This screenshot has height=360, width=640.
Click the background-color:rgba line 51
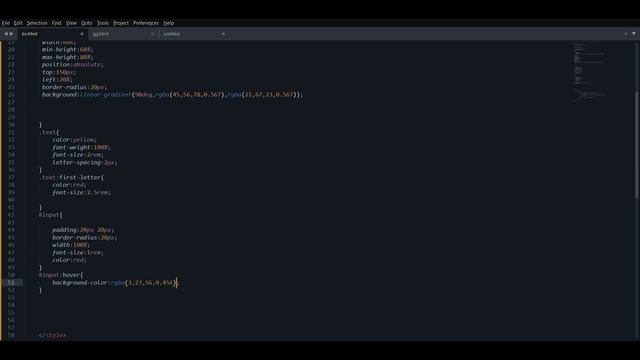coord(116,283)
